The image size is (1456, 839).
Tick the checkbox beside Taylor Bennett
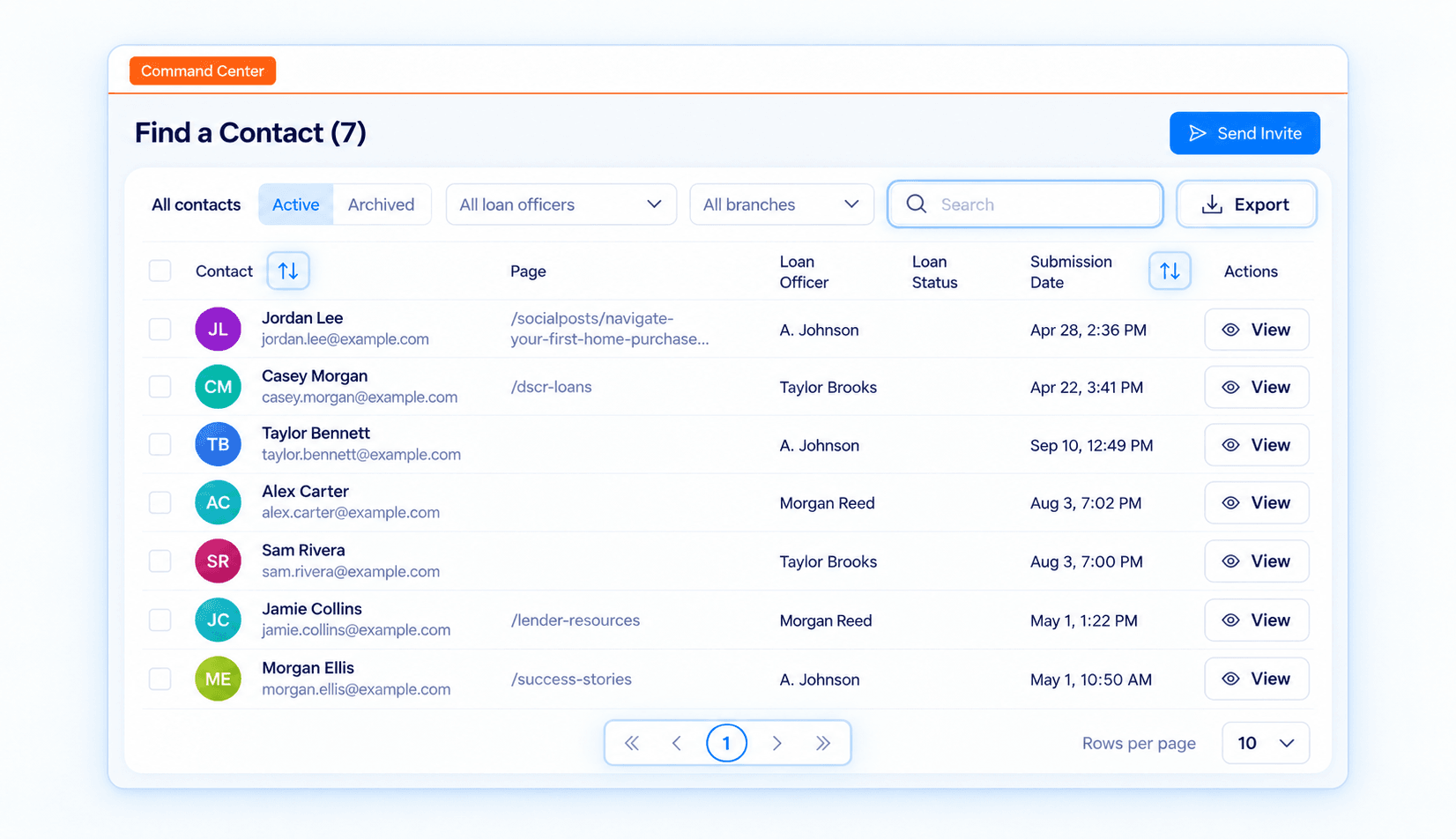click(160, 444)
